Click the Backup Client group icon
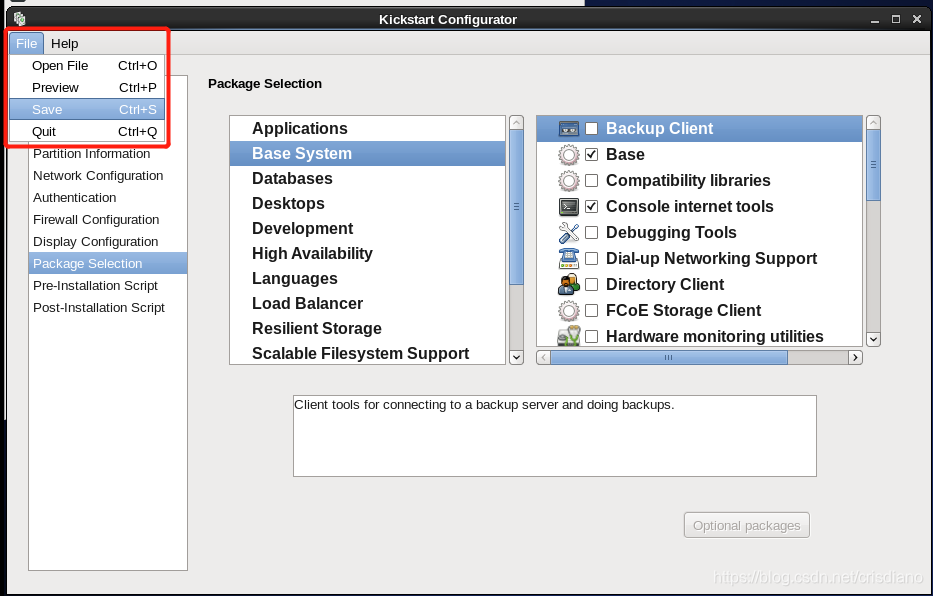933x596 pixels. click(x=568, y=128)
